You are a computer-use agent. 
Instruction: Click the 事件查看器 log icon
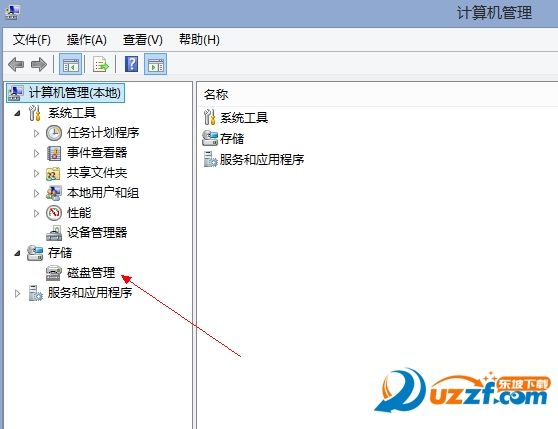[x=54, y=153]
